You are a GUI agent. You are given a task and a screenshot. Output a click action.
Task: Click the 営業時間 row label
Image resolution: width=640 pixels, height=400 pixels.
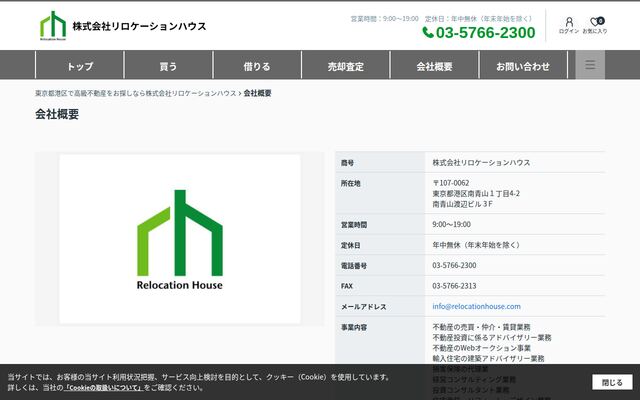tap(354, 225)
